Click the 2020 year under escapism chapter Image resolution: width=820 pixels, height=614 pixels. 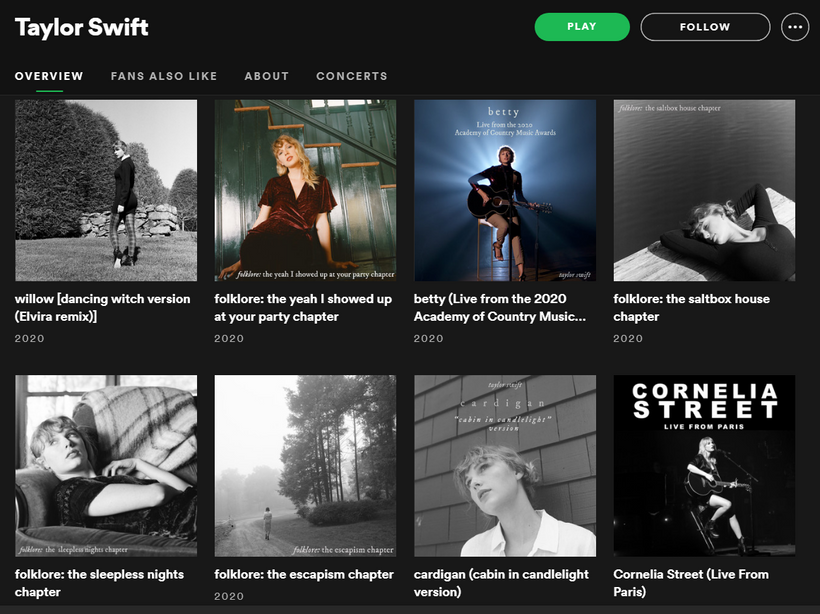coord(229,596)
